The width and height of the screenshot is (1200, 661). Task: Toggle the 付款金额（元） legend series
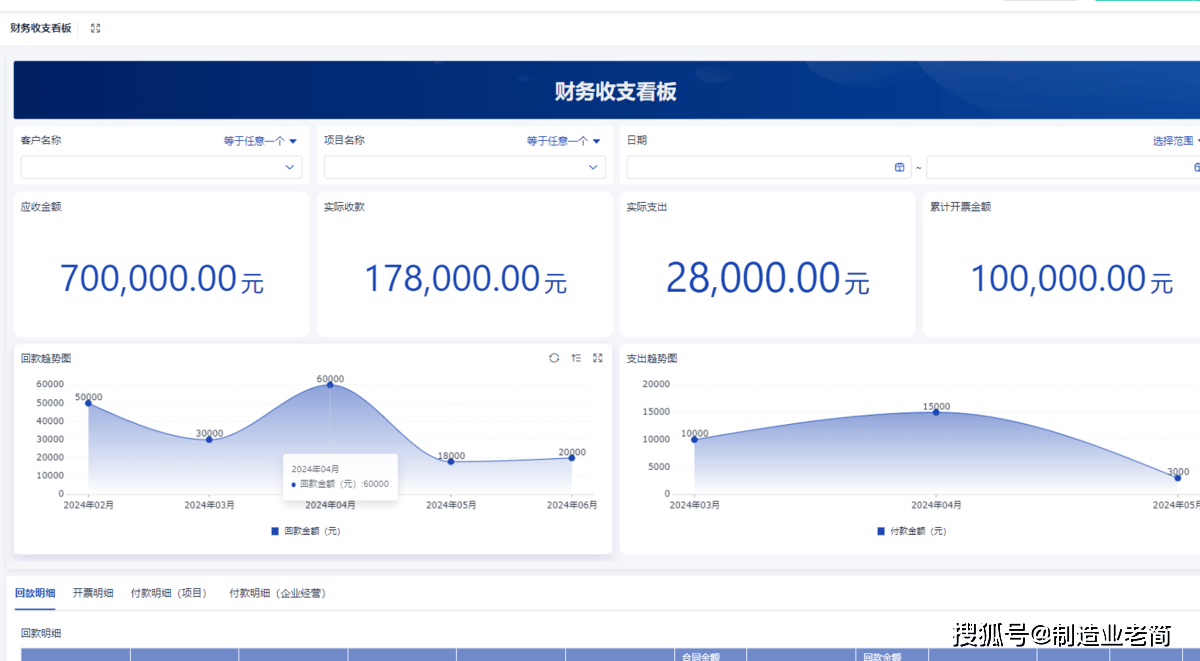(911, 531)
